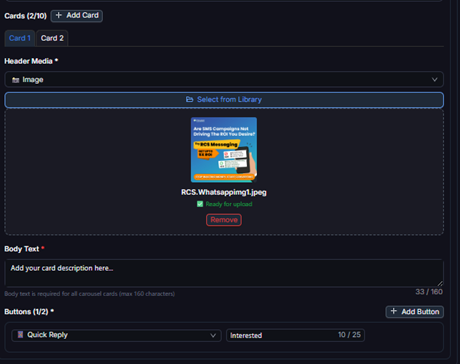Click the plus icon in Add Card

(59, 15)
